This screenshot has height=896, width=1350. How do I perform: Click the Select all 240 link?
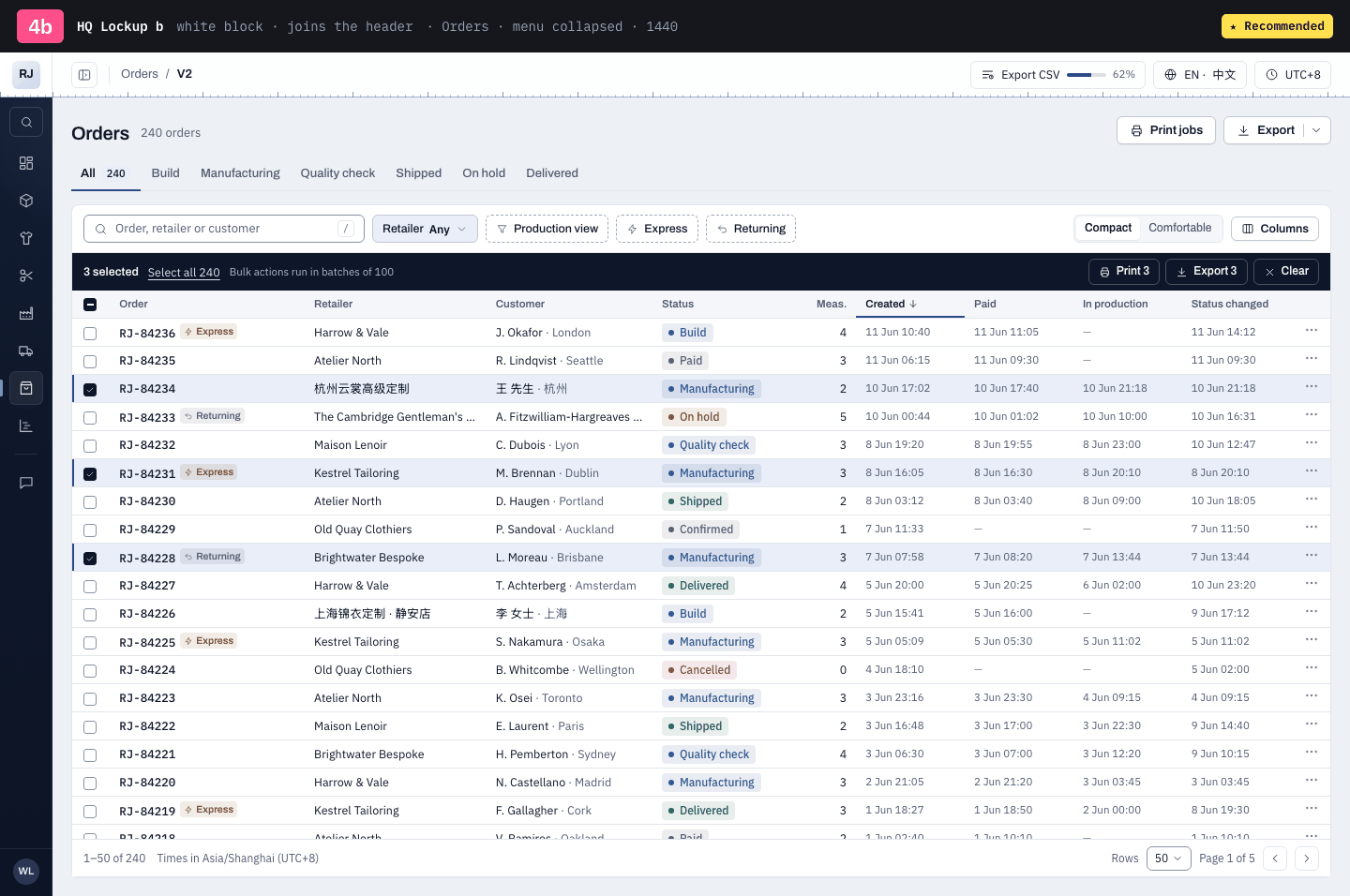(x=184, y=273)
